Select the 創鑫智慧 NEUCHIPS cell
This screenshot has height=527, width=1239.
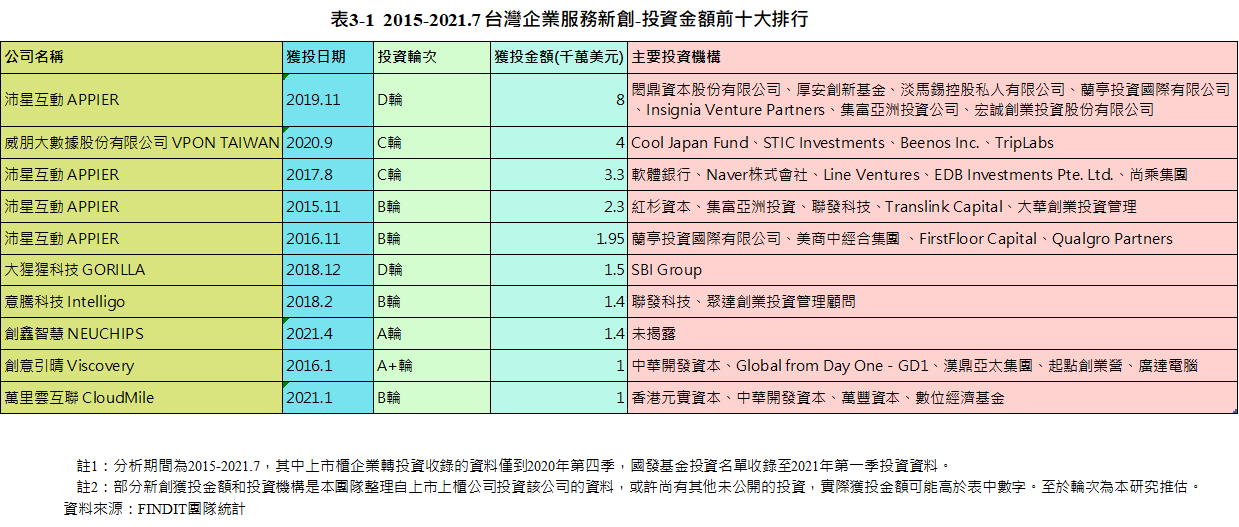[142, 334]
